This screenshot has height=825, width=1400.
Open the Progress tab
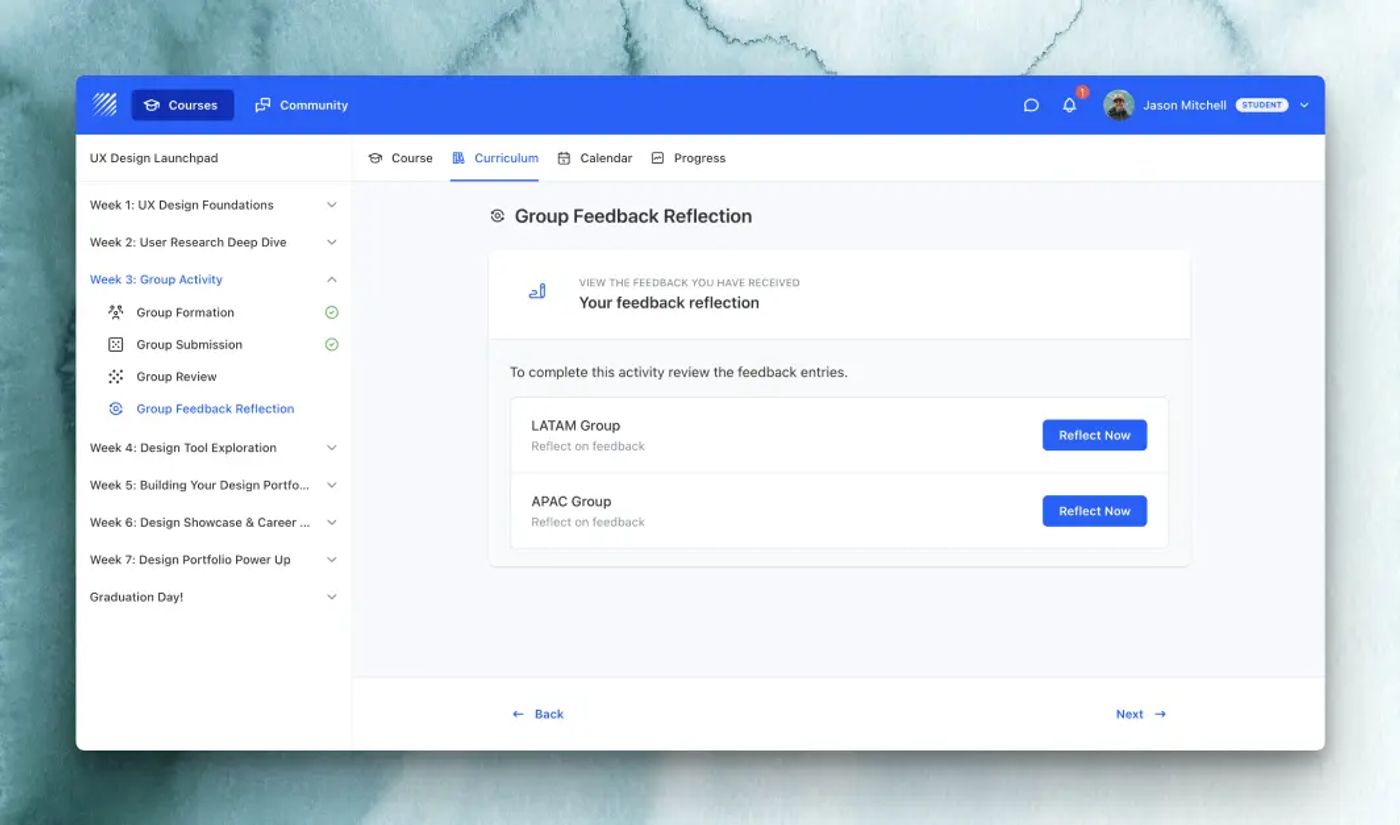pos(688,158)
